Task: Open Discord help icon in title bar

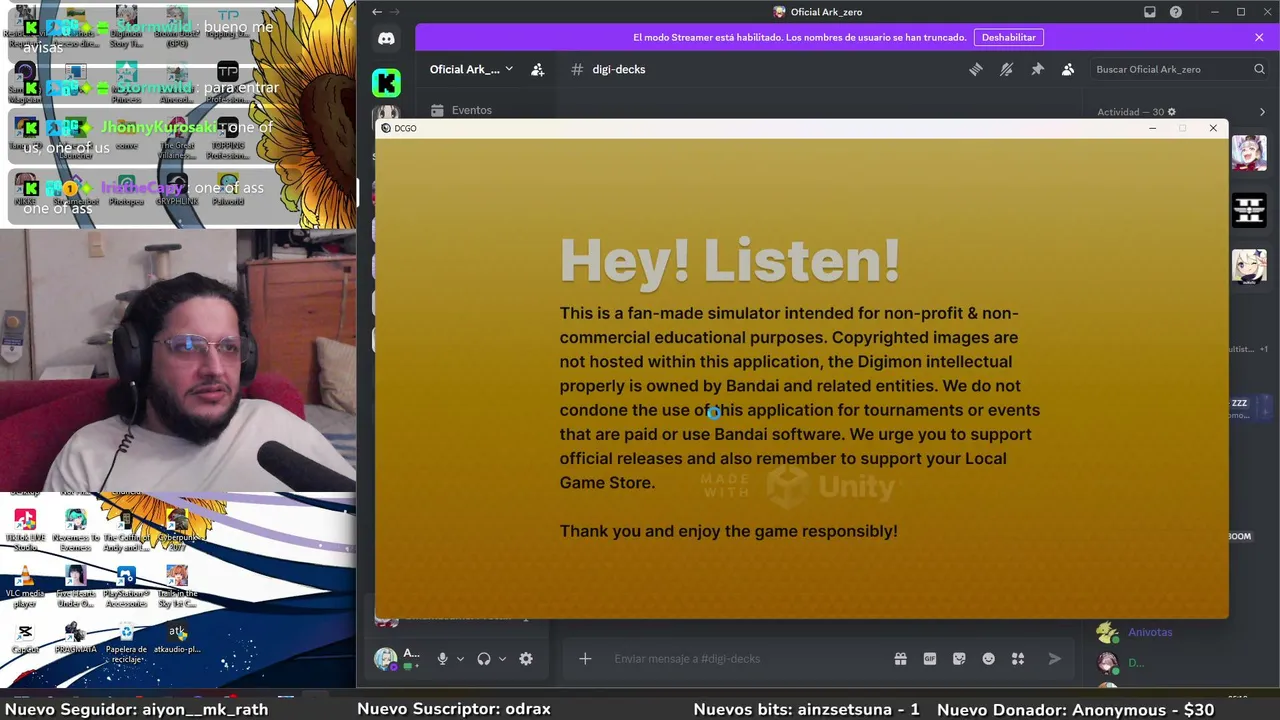Action: (1176, 12)
